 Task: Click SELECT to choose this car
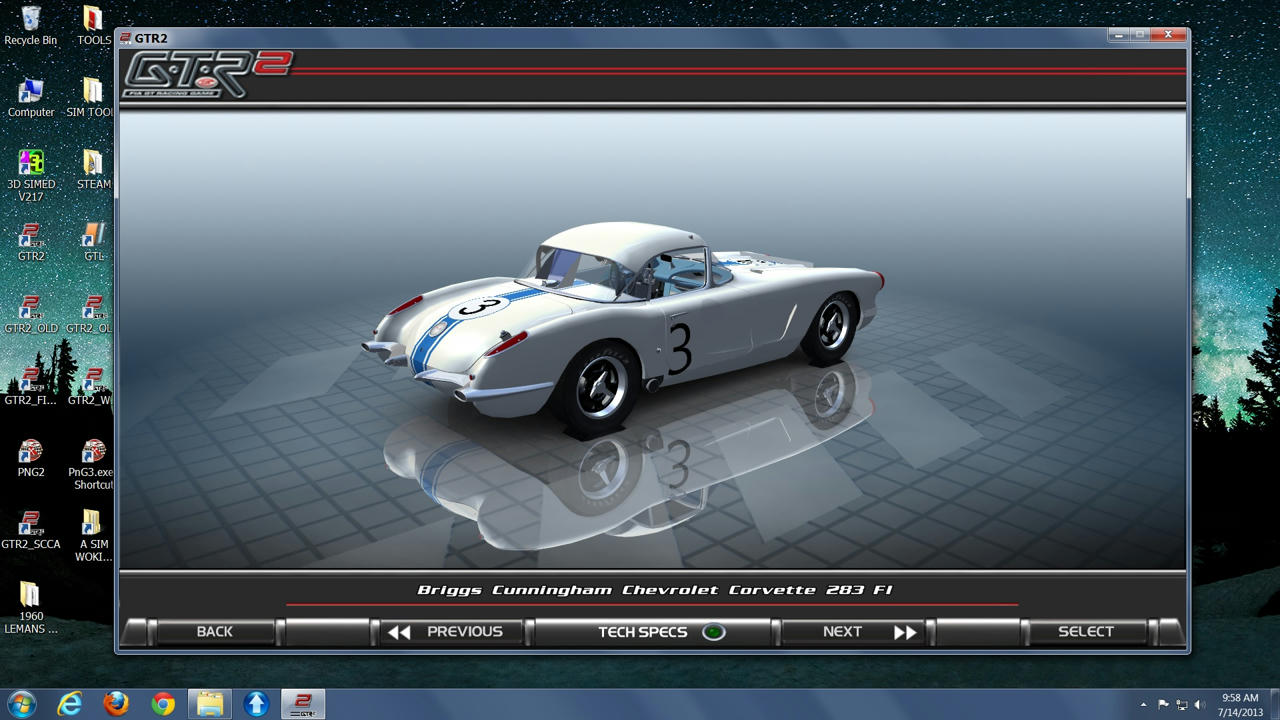tap(1086, 632)
